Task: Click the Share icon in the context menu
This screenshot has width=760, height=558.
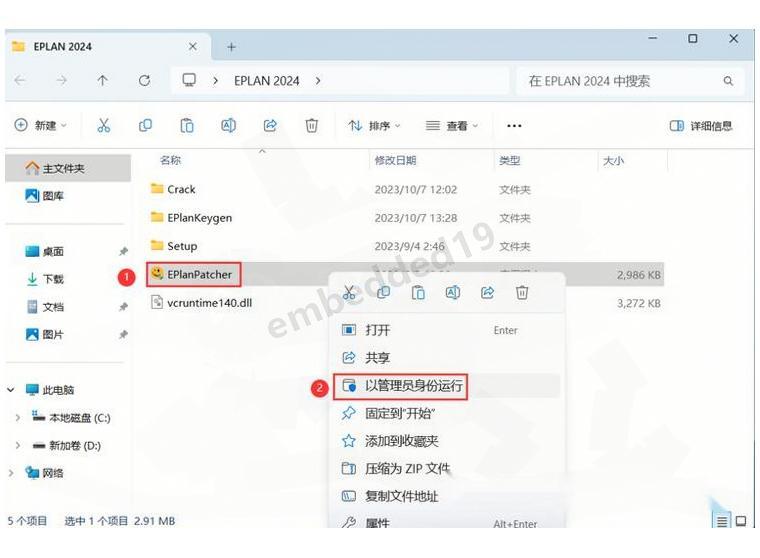Action: tap(487, 292)
